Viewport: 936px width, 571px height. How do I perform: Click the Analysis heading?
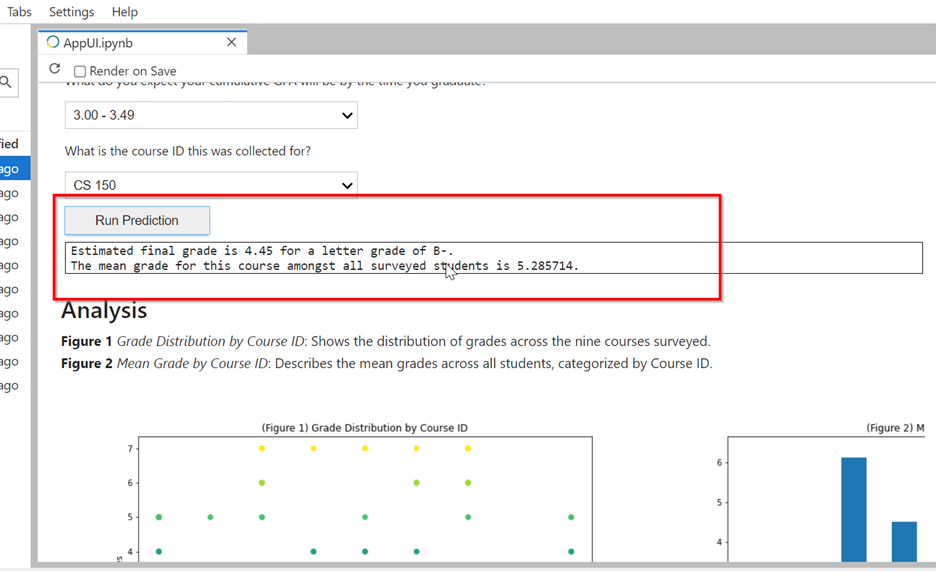[104, 310]
